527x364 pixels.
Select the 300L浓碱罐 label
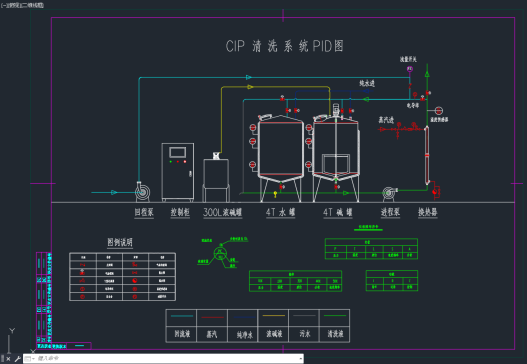[222, 212]
